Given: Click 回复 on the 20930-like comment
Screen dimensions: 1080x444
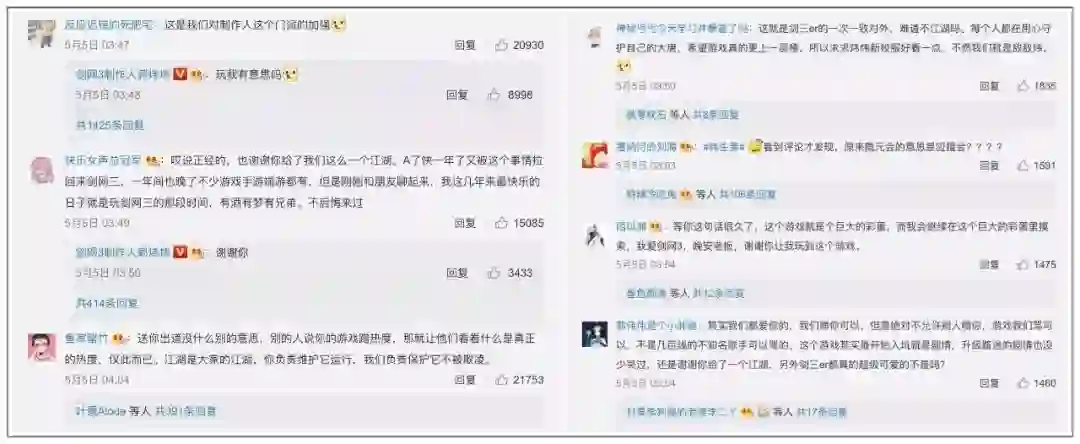Looking at the screenshot, I should (x=465, y=45).
